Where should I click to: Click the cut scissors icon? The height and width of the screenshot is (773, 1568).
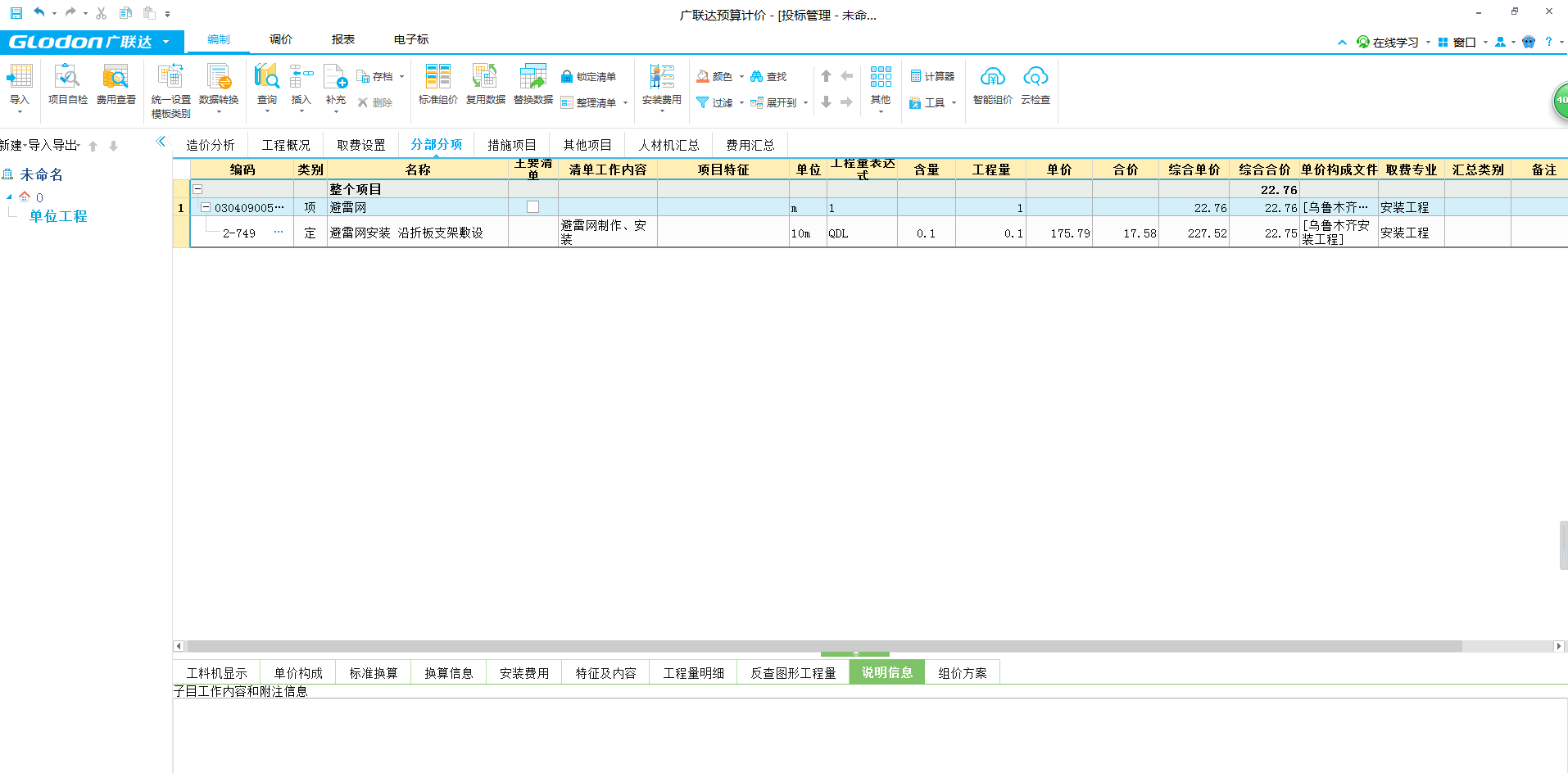tap(102, 13)
